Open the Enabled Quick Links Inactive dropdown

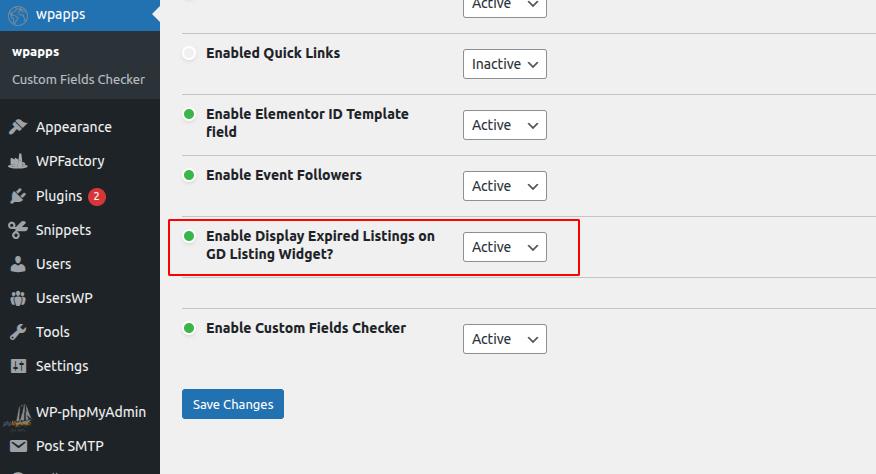tap(505, 64)
